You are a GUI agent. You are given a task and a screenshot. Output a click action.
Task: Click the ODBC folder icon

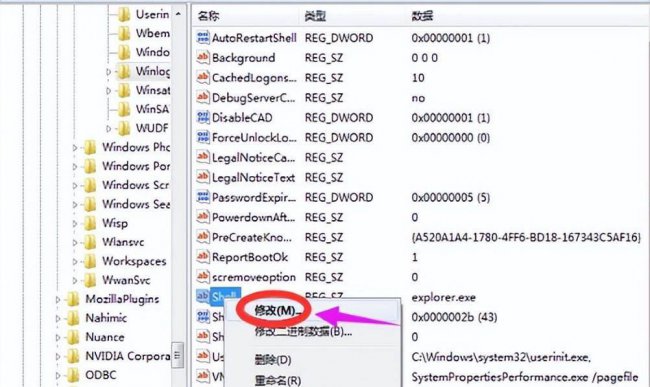pyautogui.click(x=73, y=375)
